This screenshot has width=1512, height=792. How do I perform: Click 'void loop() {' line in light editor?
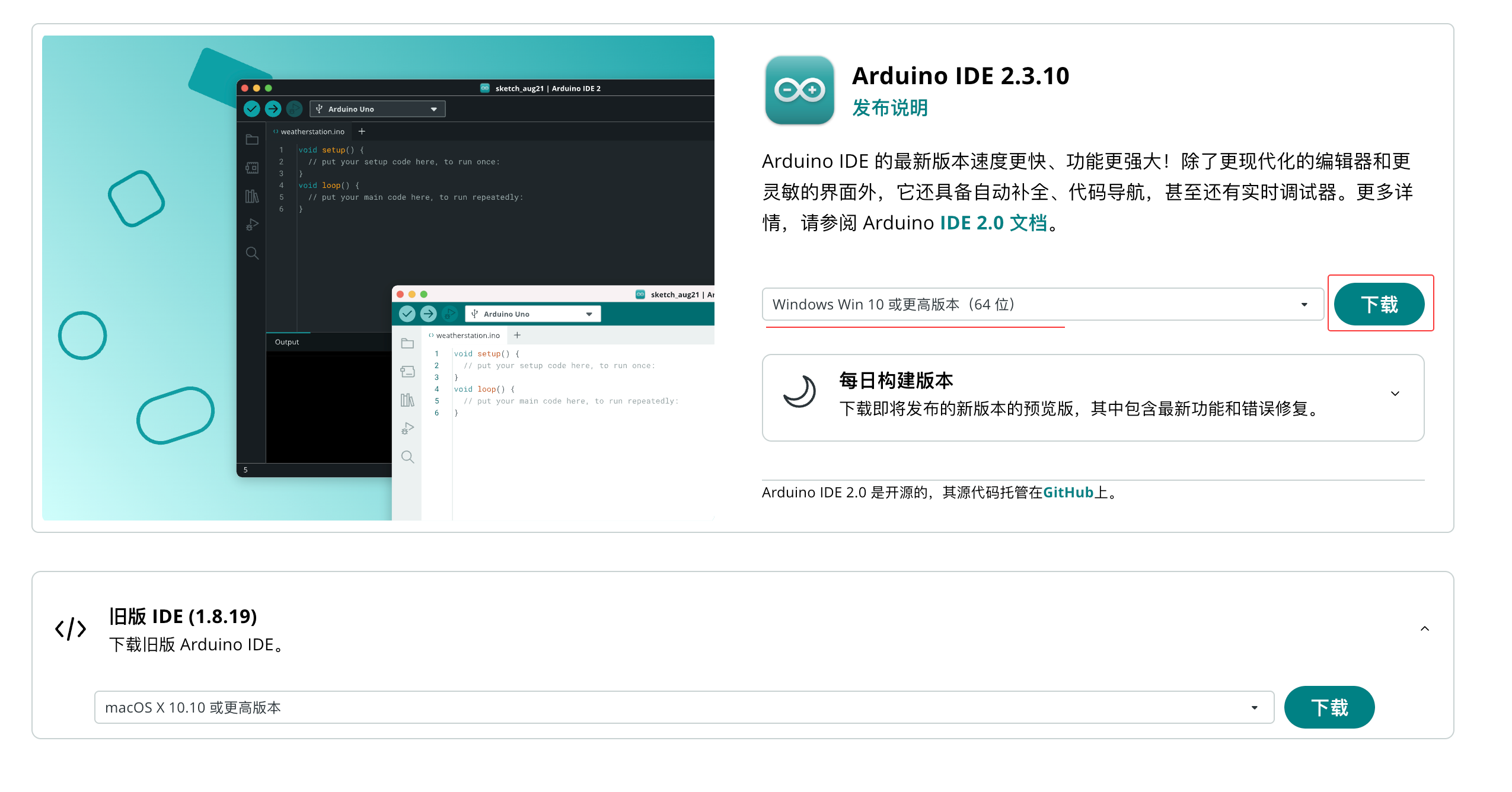tap(484, 389)
